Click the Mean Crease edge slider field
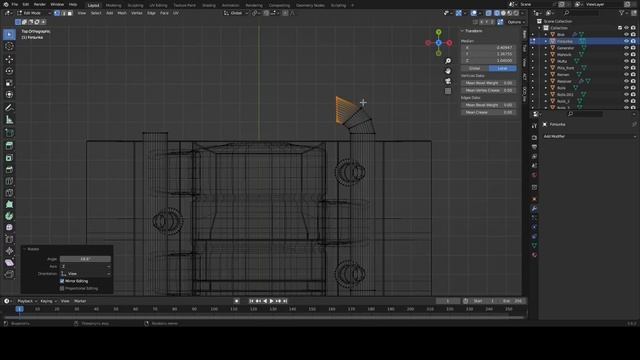This screenshot has height=360, width=640. [x=489, y=113]
